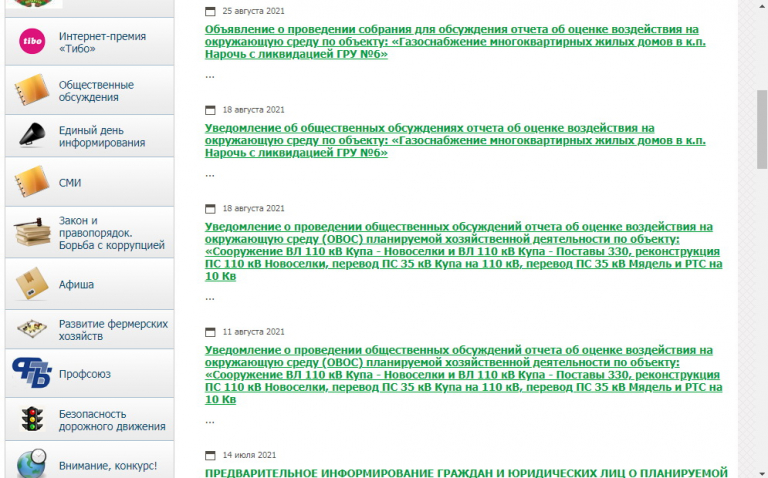Open the Общественные обсуждения sidebar section
The height and width of the screenshot is (478, 768).
pyautogui.click(x=96, y=92)
